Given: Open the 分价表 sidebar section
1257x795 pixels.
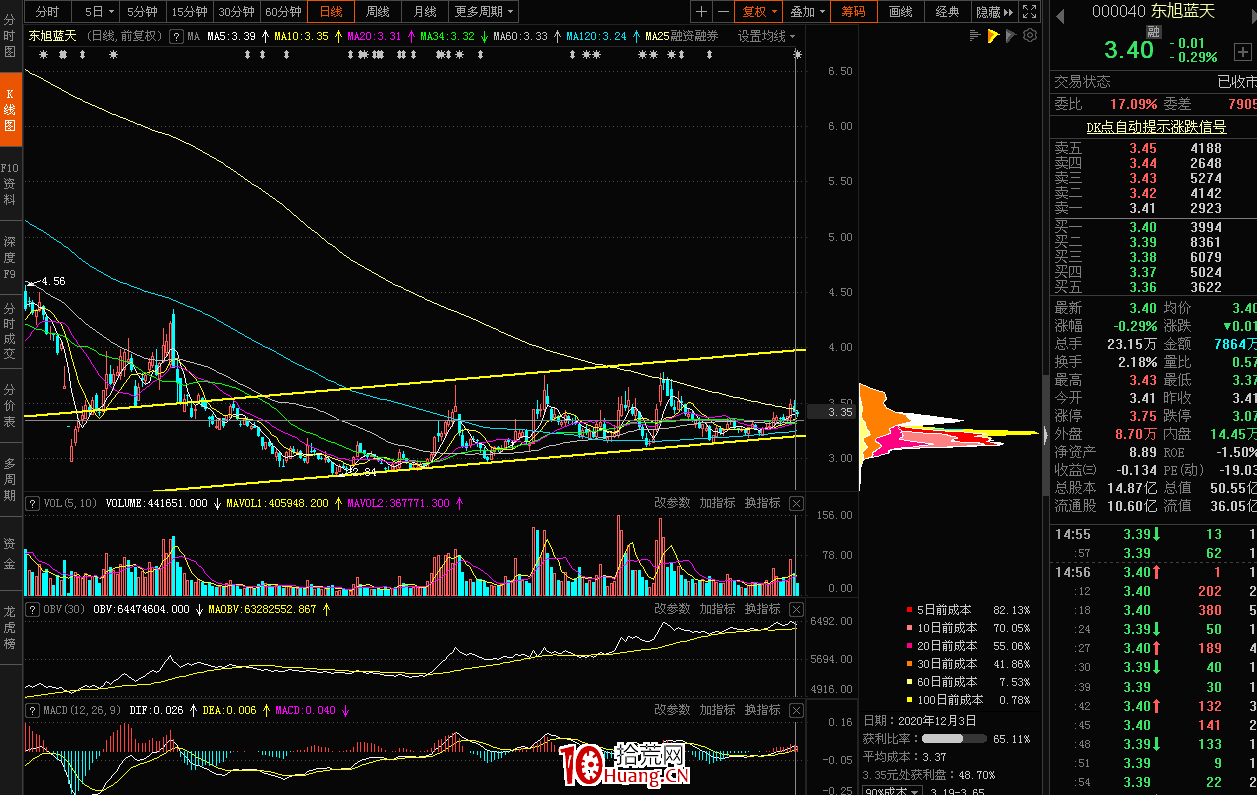Looking at the screenshot, I should tap(10, 405).
